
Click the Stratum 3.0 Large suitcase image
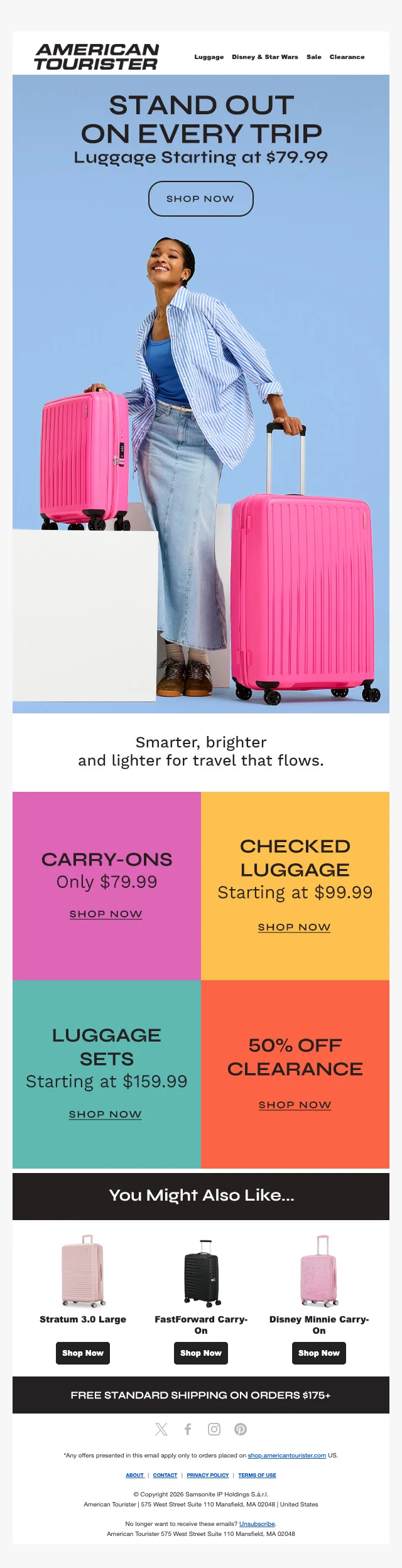(83, 1271)
